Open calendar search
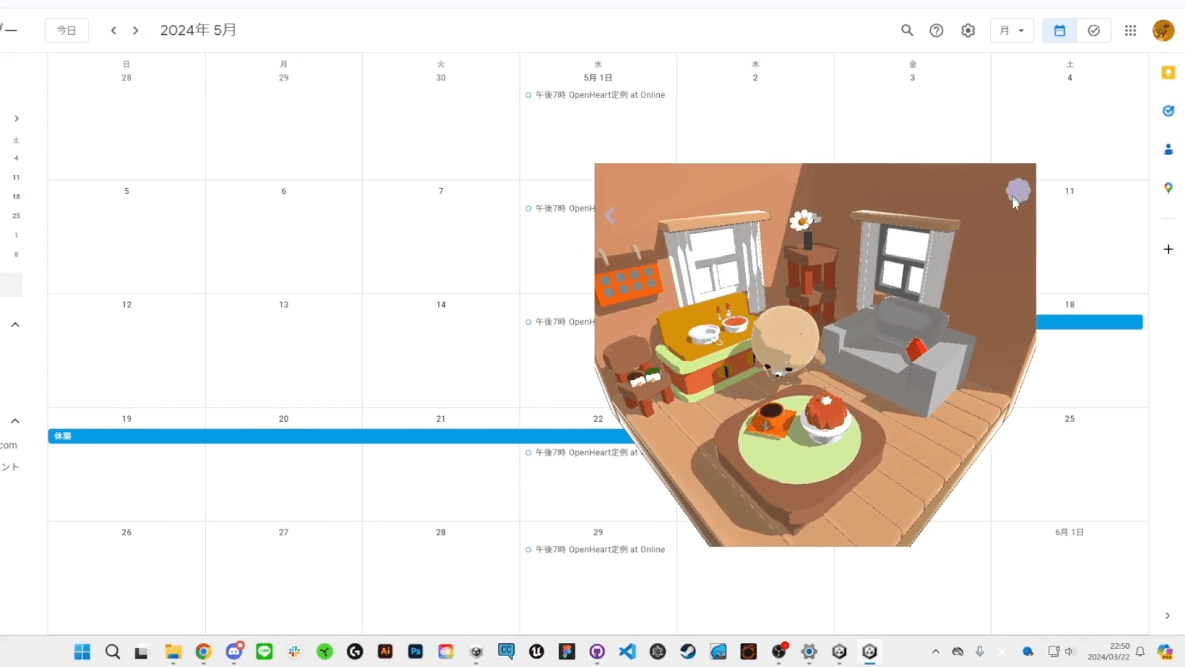The image size is (1185, 667). tap(907, 30)
